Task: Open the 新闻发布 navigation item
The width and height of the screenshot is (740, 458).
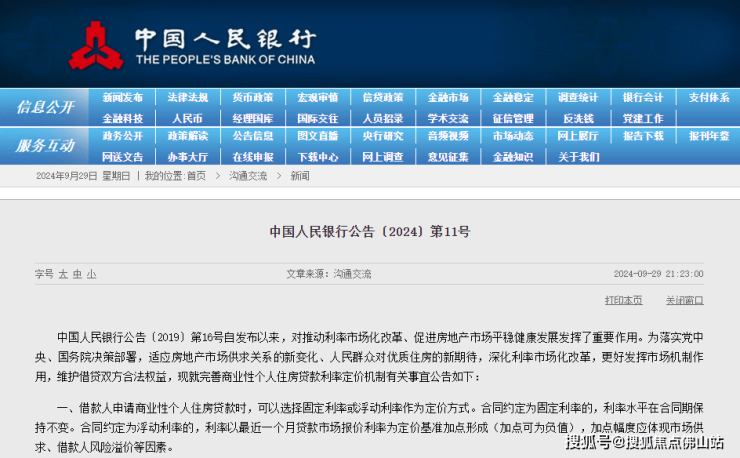Action: (122, 98)
